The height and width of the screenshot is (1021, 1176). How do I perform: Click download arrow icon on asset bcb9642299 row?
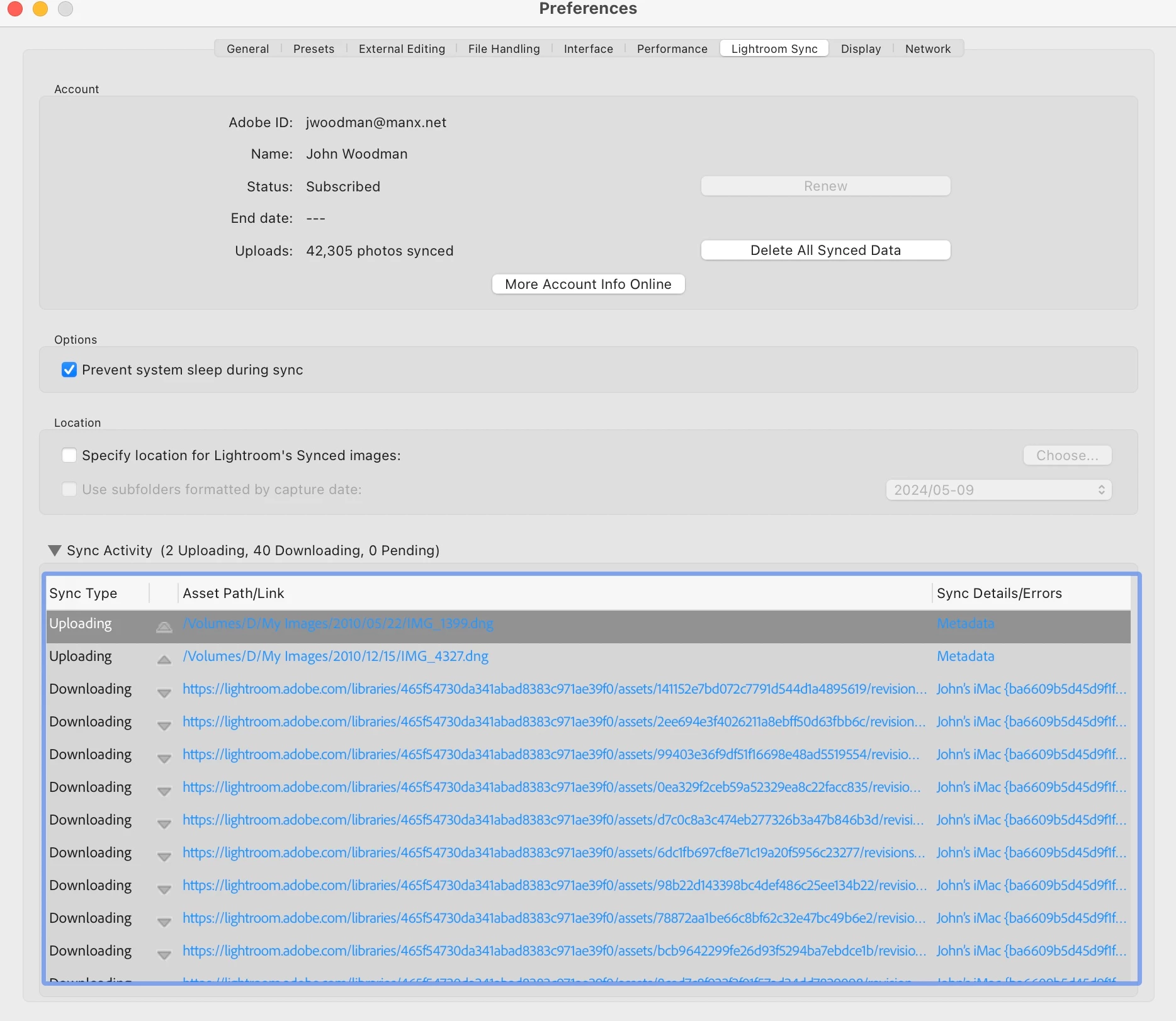point(164,954)
